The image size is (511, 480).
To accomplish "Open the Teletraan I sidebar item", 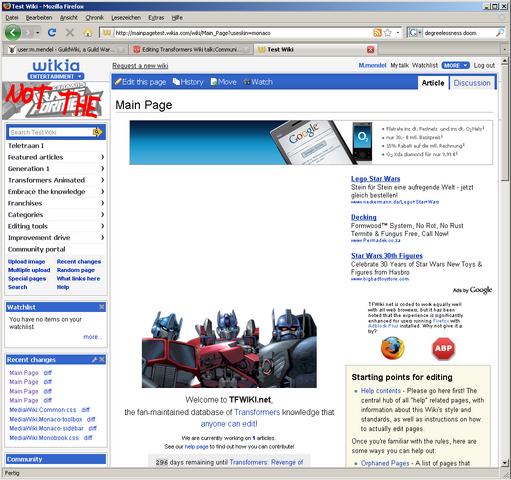I will pyautogui.click(x=26, y=146).
